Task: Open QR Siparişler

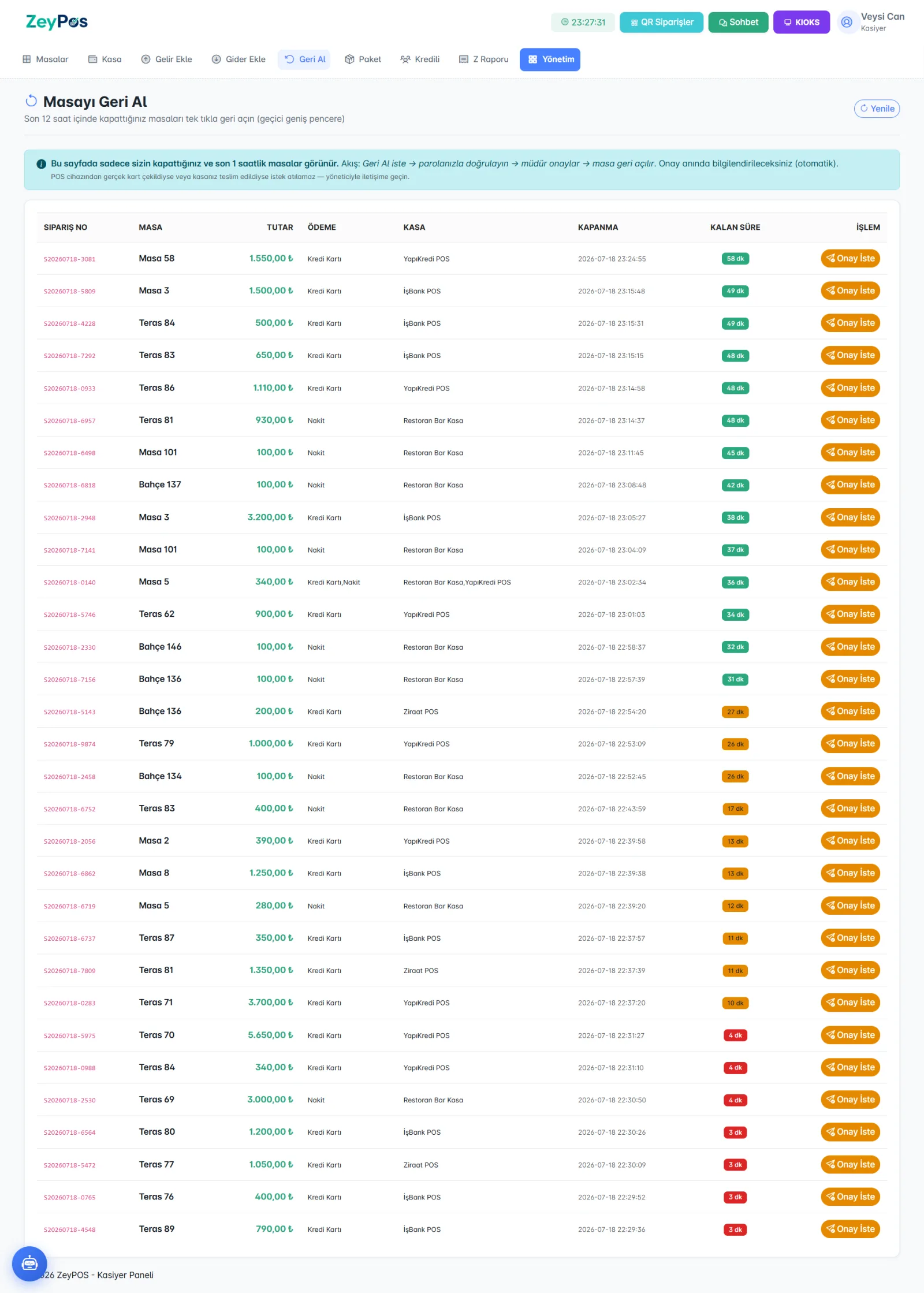Action: [661, 23]
